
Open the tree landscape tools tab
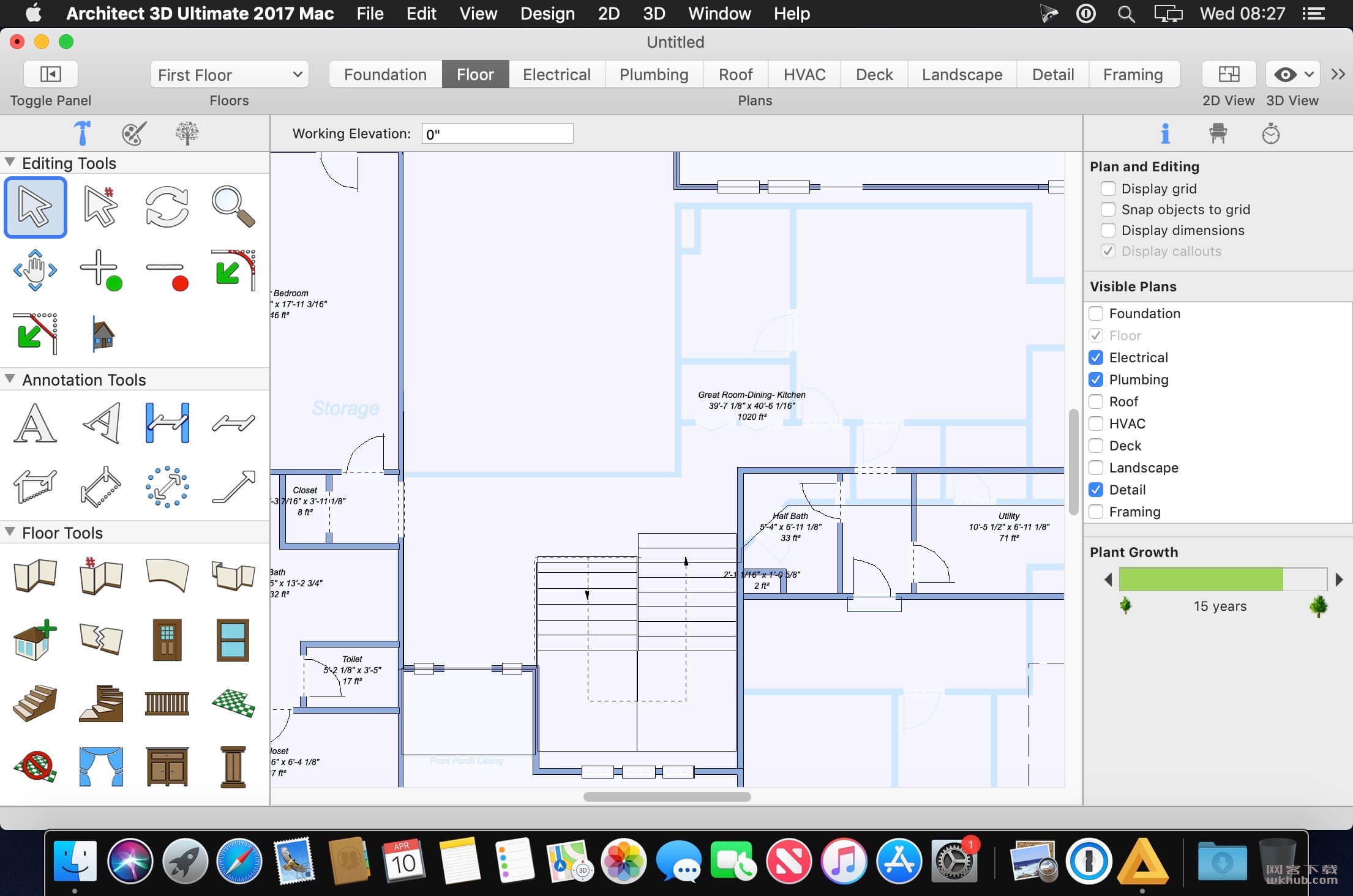click(x=187, y=133)
